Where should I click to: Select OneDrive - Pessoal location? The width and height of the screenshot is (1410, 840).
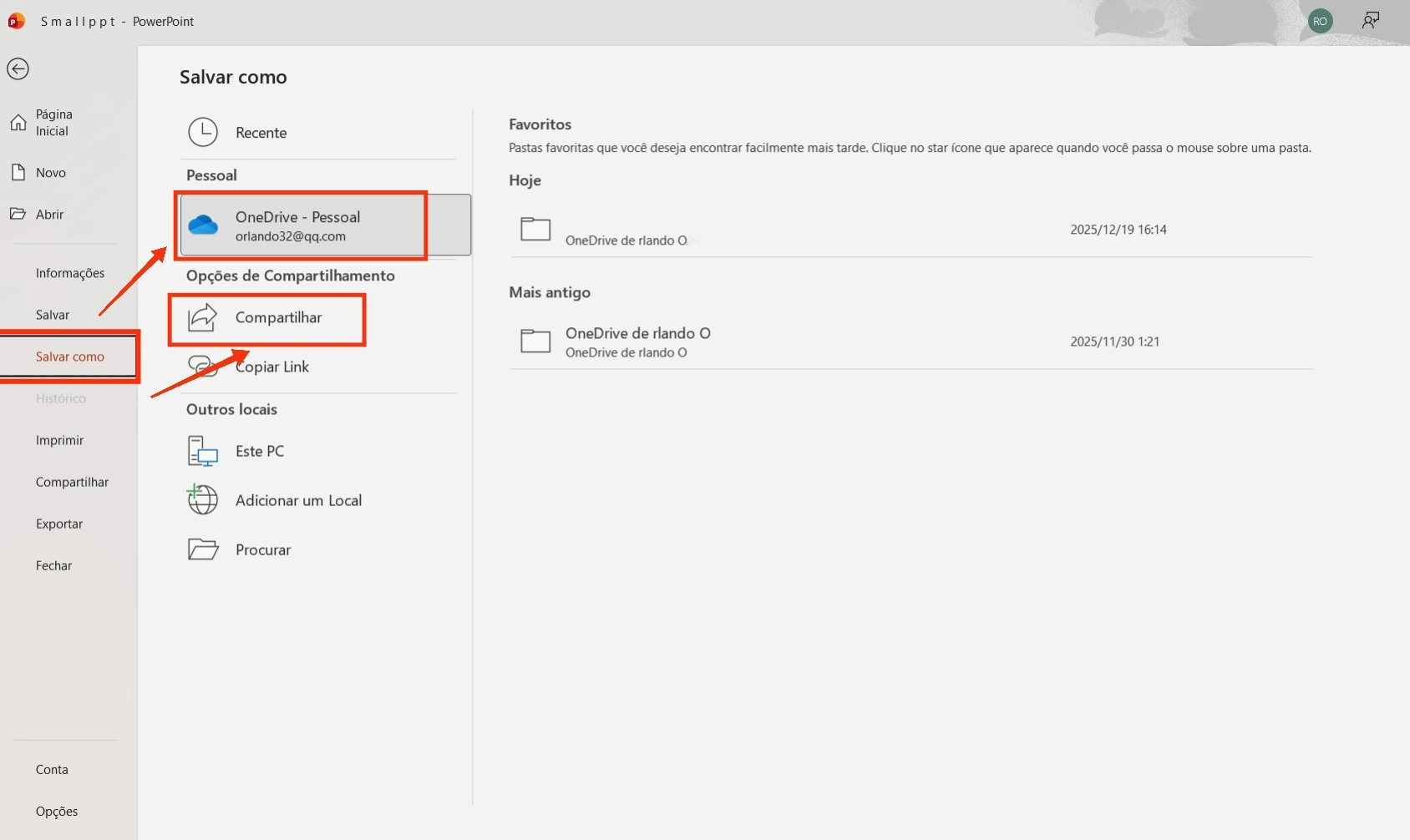point(326,225)
